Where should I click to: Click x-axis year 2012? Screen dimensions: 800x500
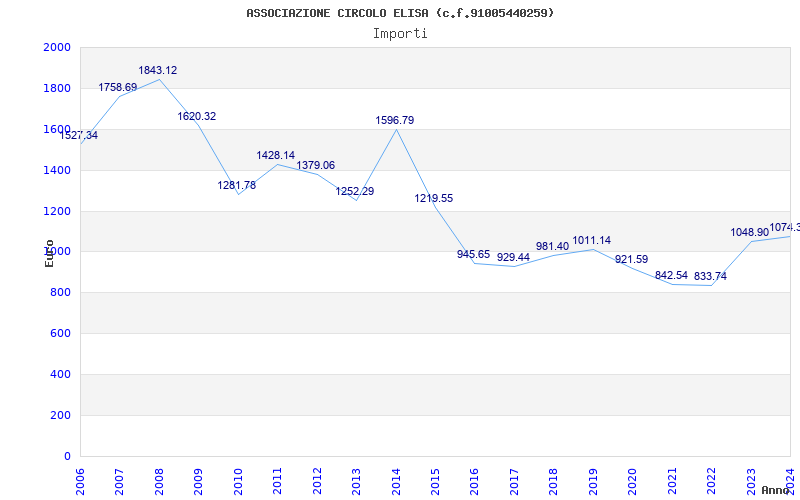(317, 480)
